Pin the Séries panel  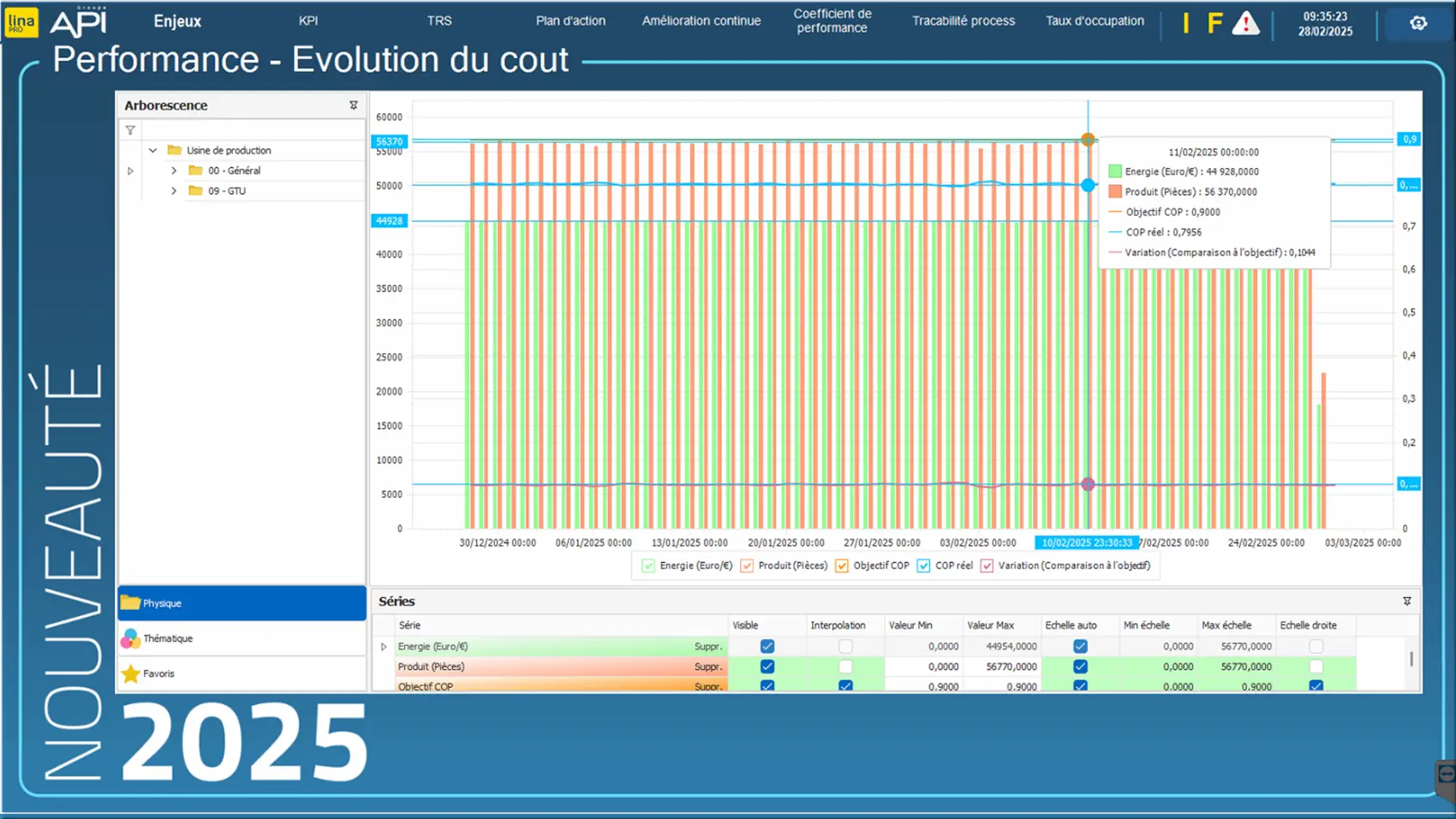[1406, 601]
